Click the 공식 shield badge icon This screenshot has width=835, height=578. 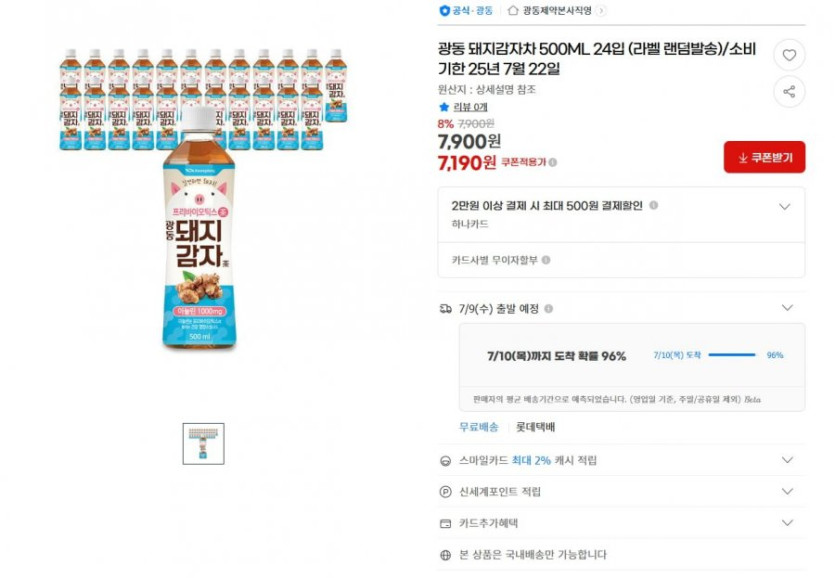click(444, 10)
